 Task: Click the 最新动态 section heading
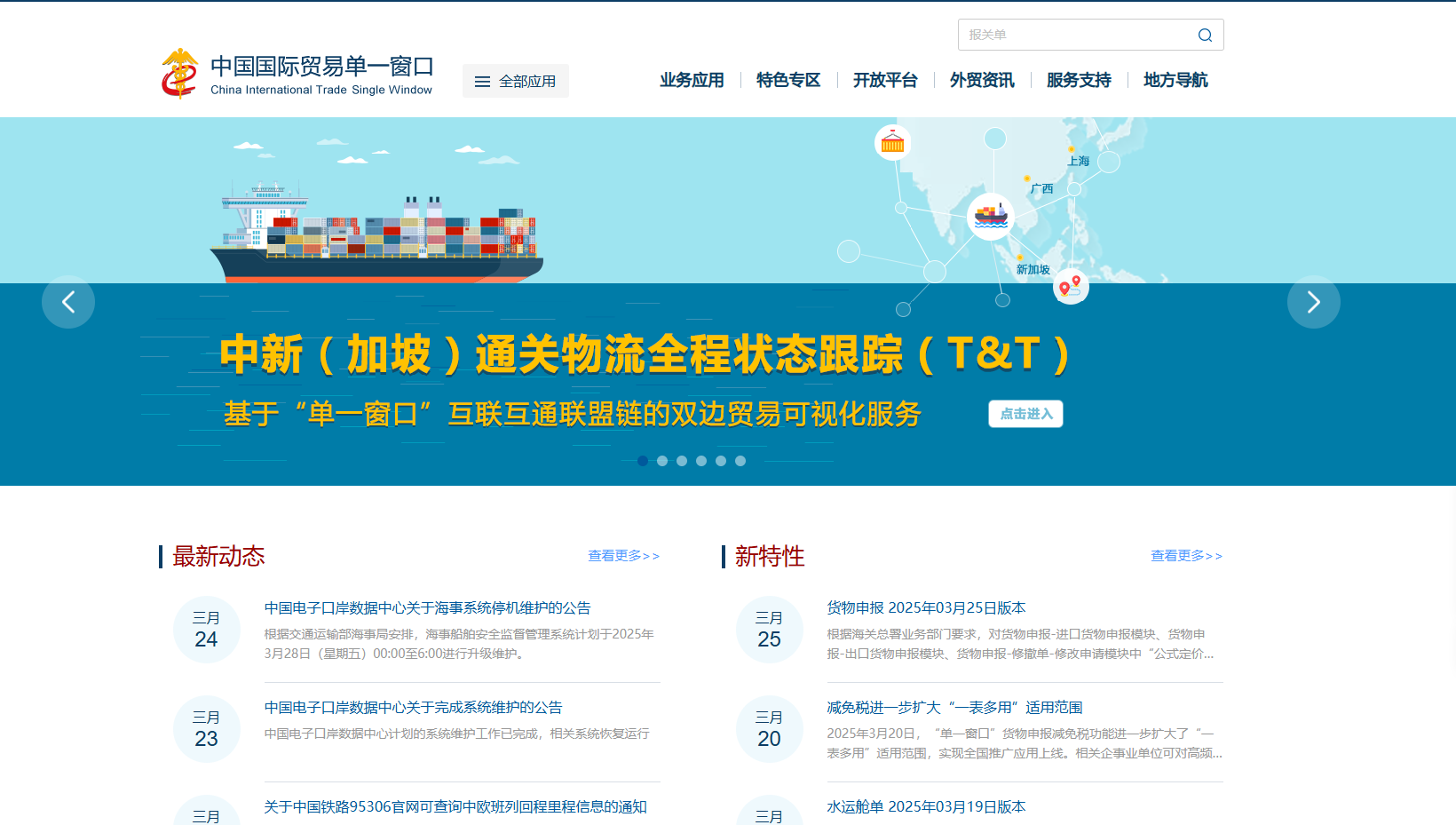(x=218, y=556)
